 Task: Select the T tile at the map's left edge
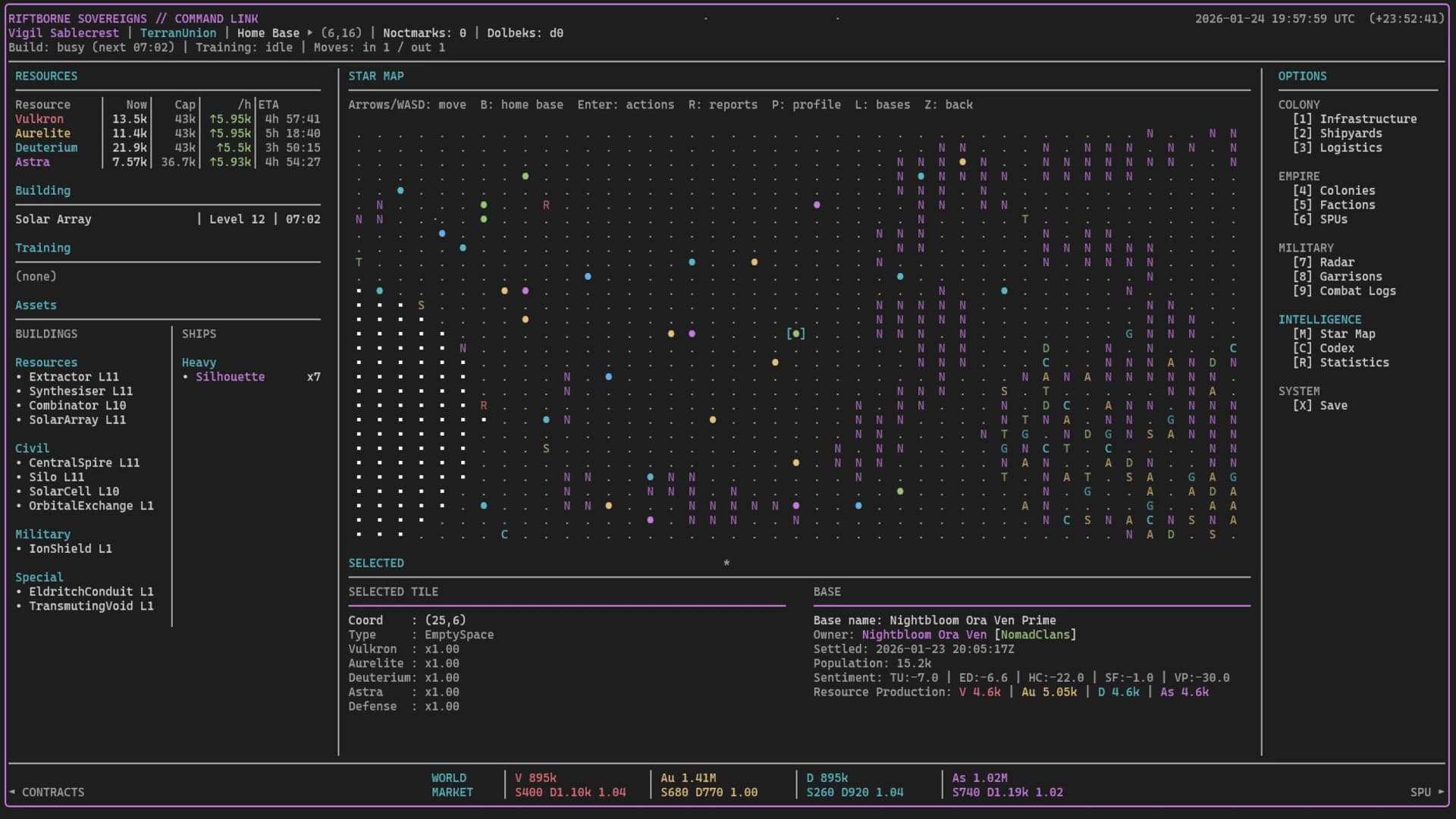click(359, 262)
